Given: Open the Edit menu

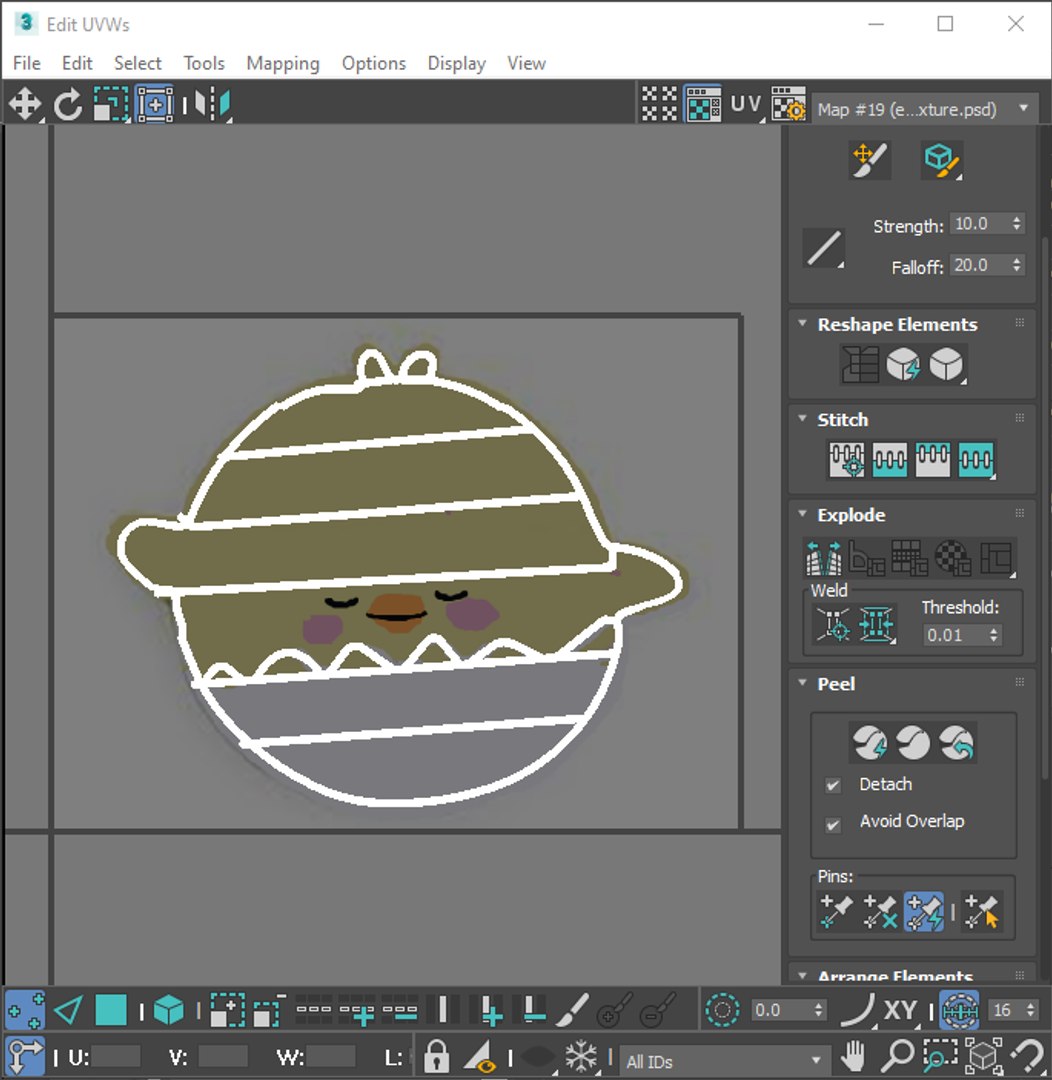Looking at the screenshot, I should coord(77,63).
